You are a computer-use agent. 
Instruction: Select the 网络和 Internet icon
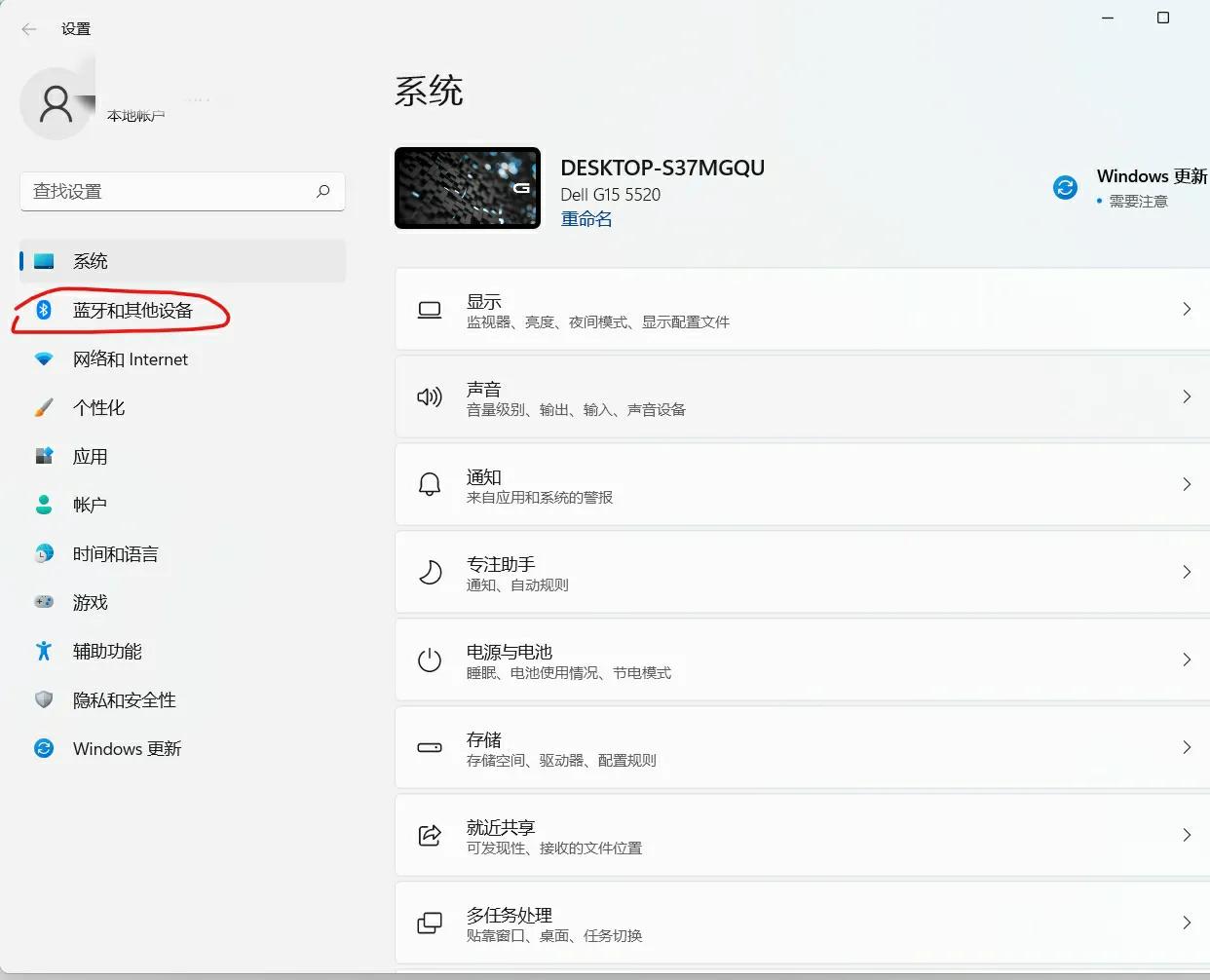44,358
